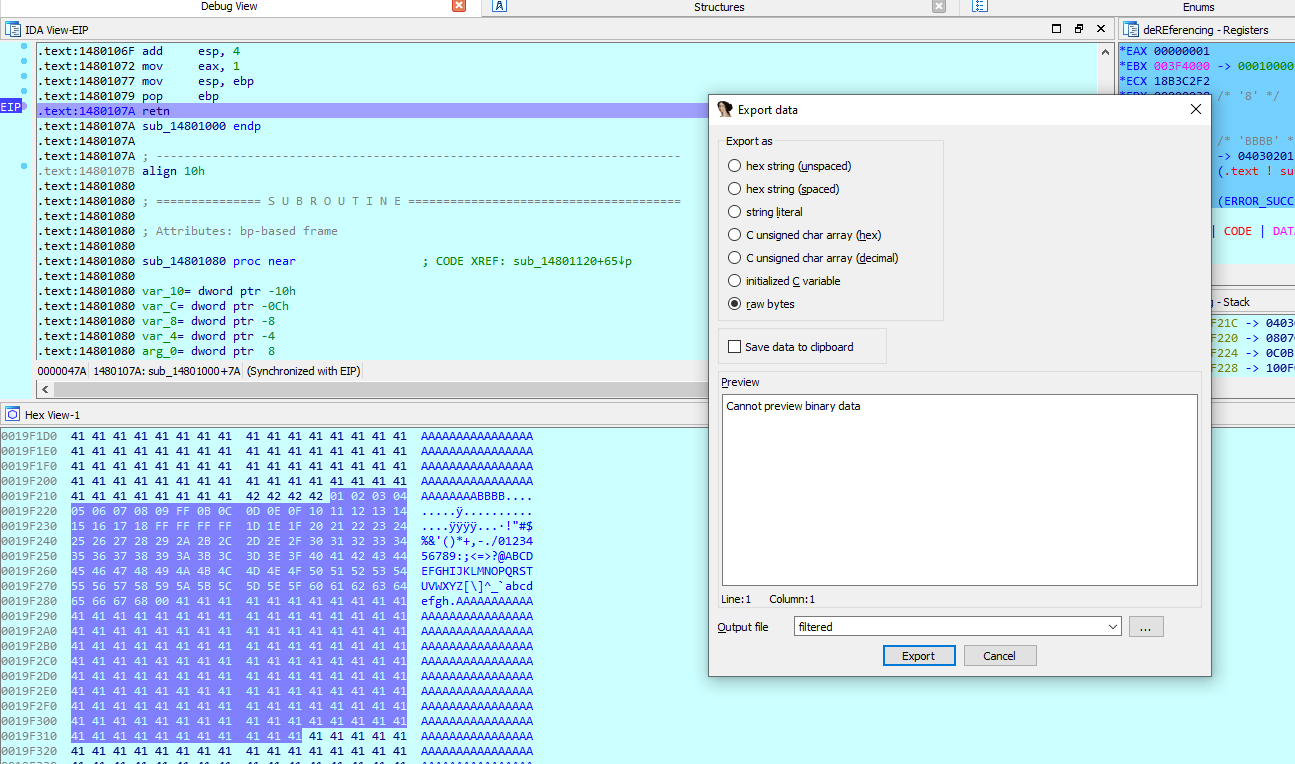Click the var_10= dword ptr -10h line

[x=219, y=291]
